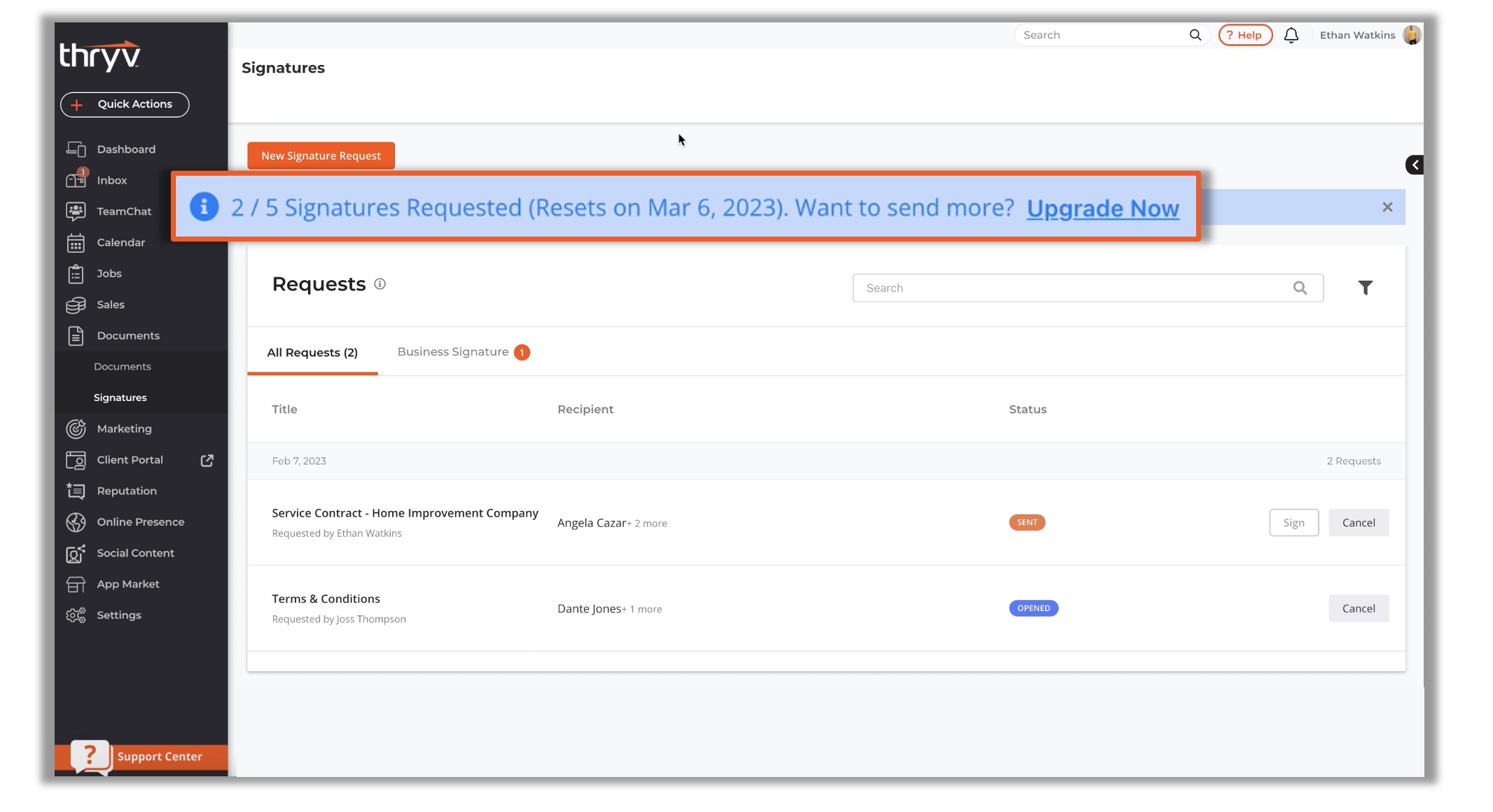The height and width of the screenshot is (812, 1493).
Task: Click the Recipient column header
Action: click(585, 409)
